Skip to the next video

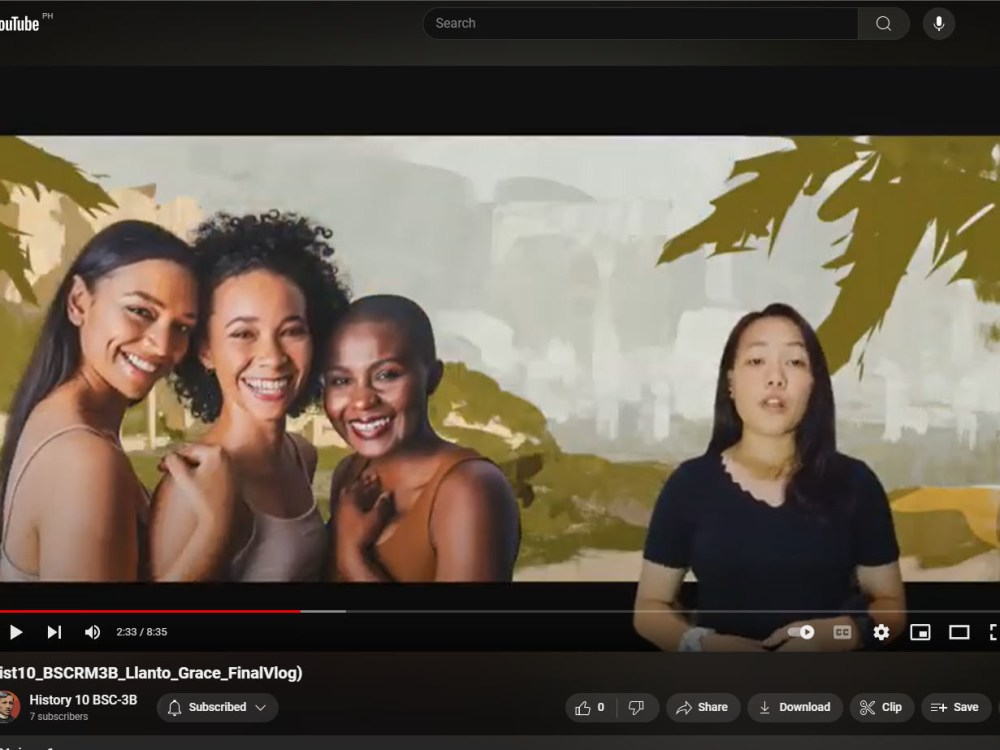54,632
